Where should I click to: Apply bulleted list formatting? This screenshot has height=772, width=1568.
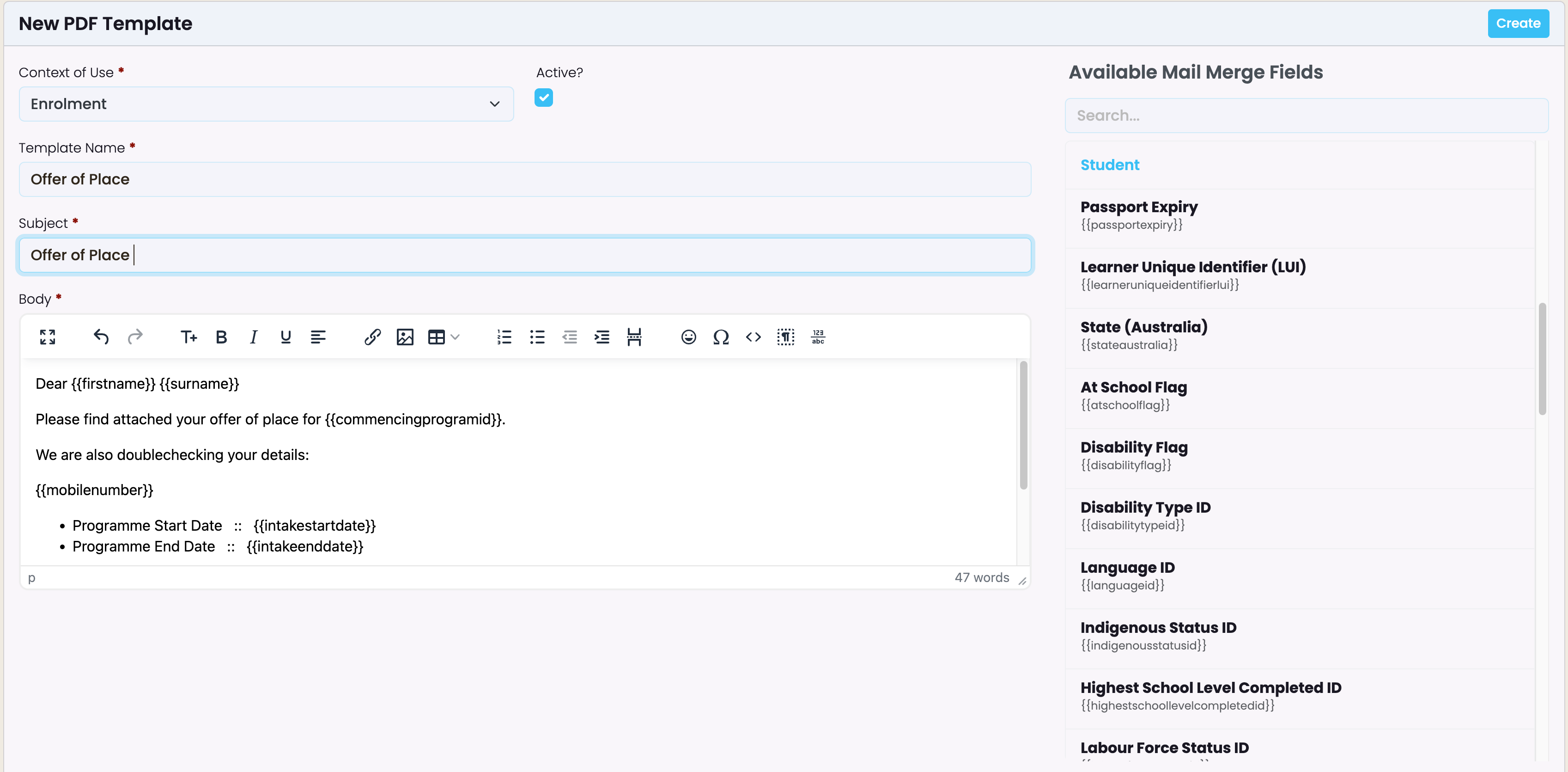point(537,337)
